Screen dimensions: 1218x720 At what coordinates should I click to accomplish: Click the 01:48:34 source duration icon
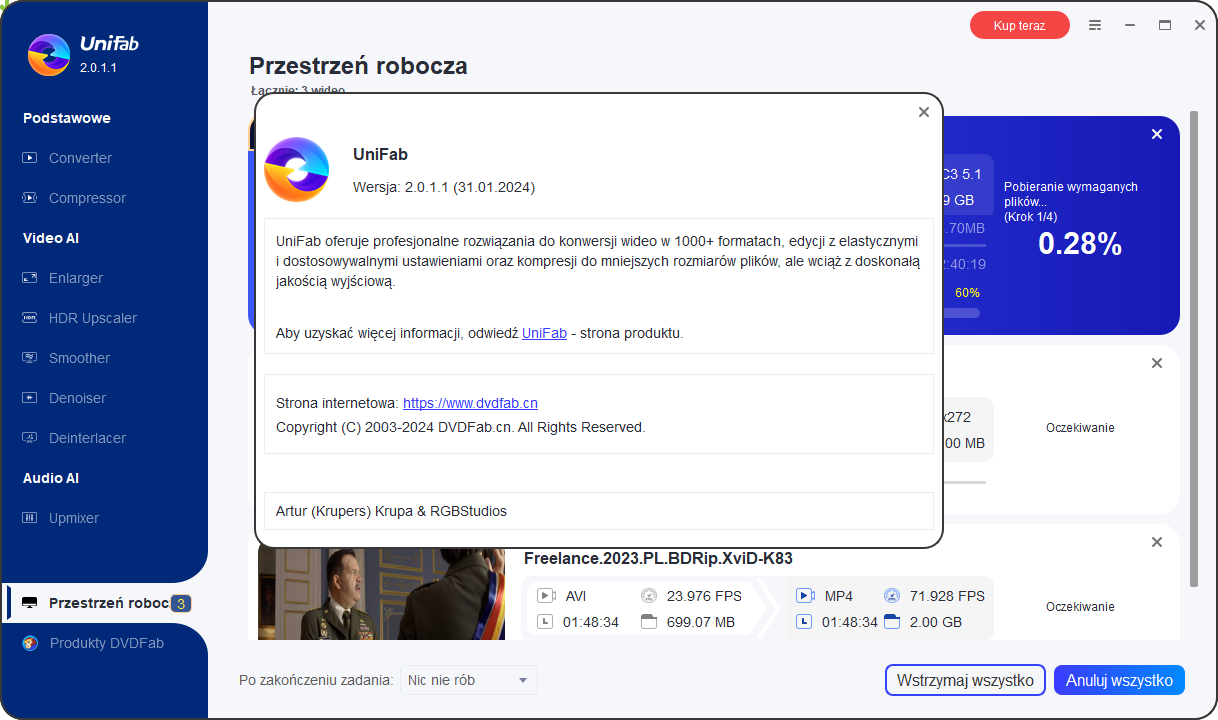click(546, 622)
